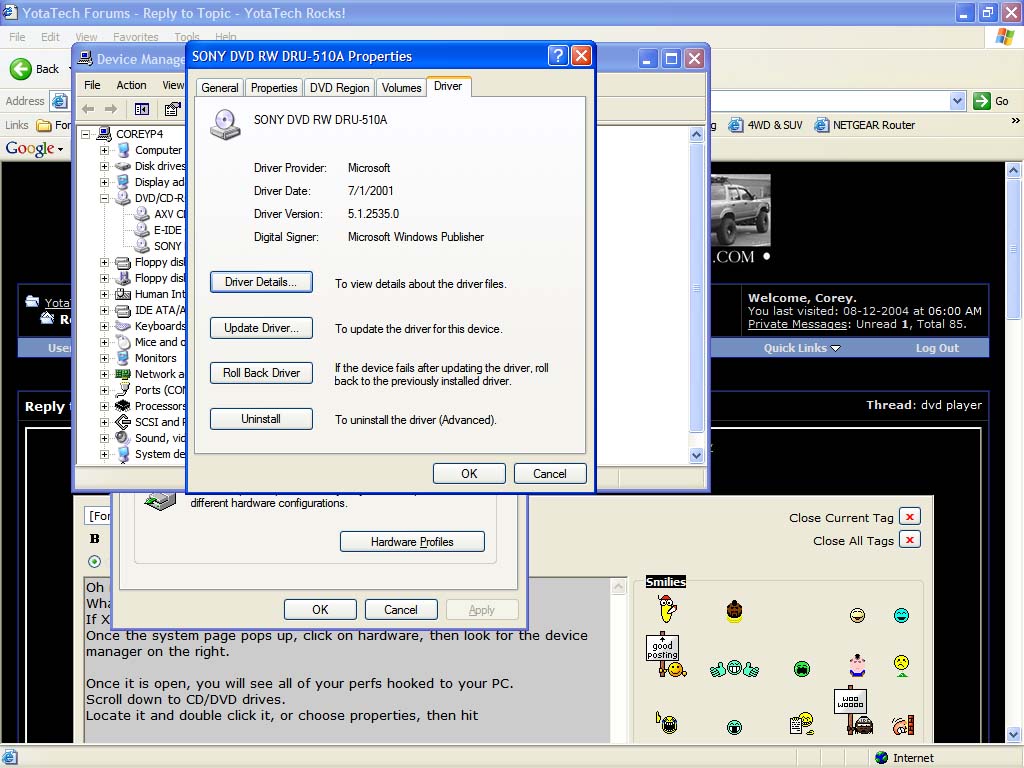Click the green Go arrow button
The width and height of the screenshot is (1024, 768).
click(982, 101)
